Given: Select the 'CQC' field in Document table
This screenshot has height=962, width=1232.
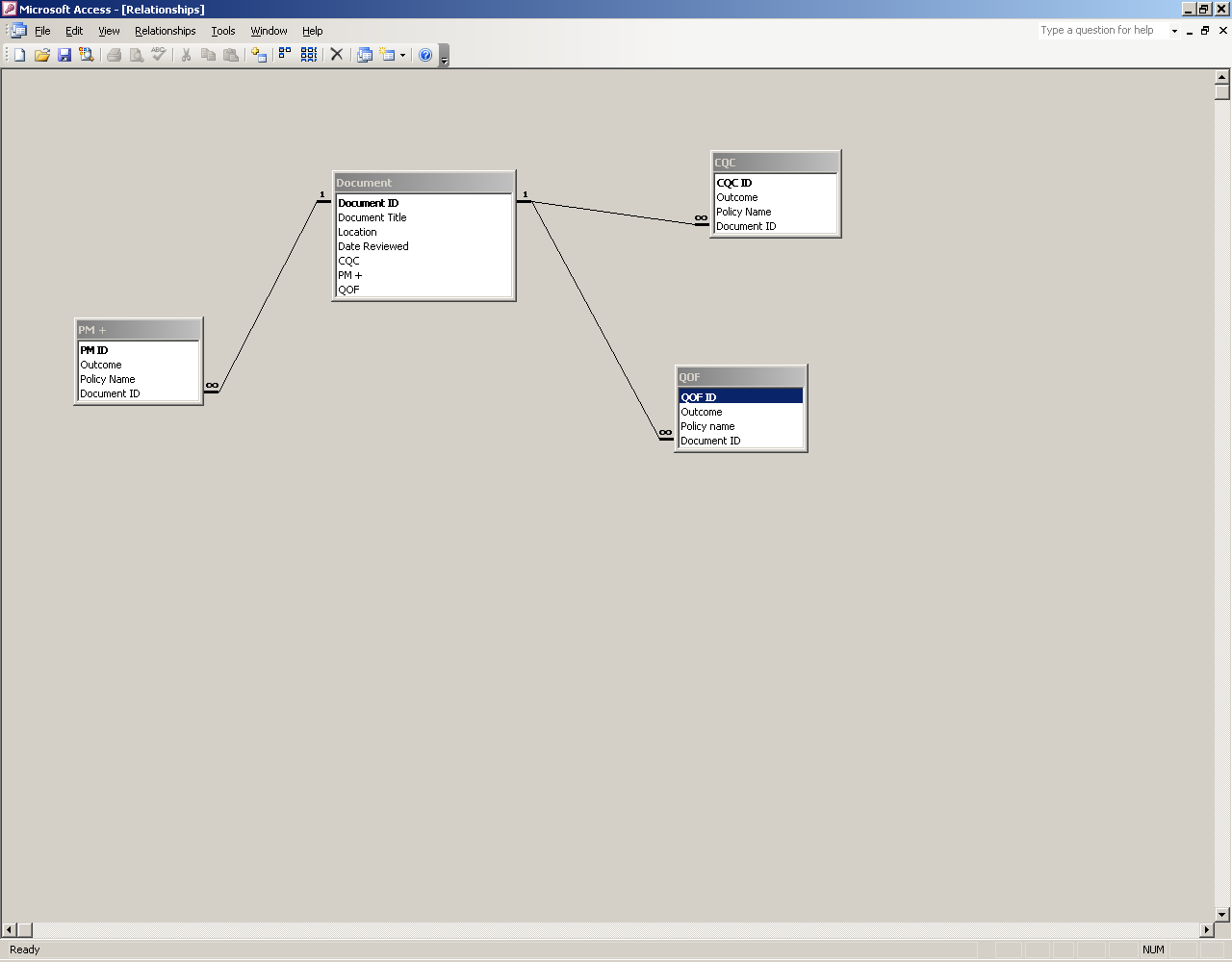Looking at the screenshot, I should 423,261.
